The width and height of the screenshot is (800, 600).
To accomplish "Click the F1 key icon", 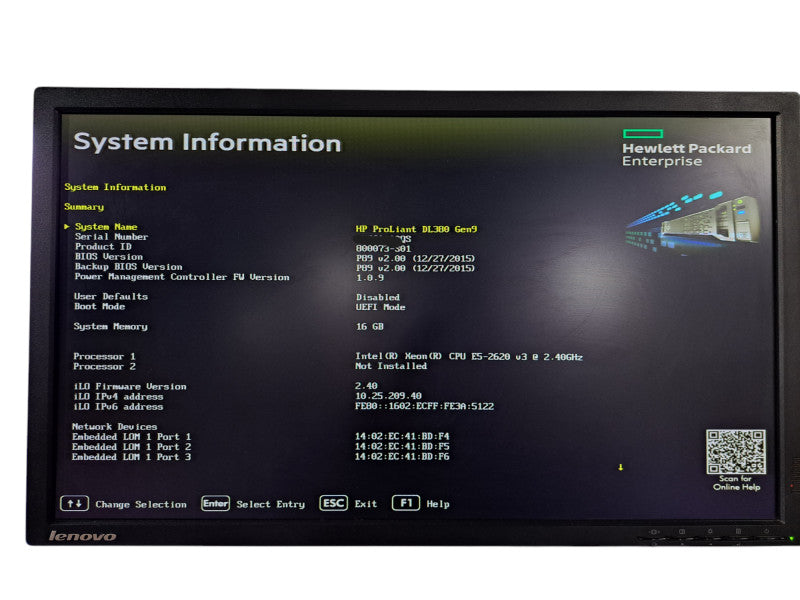I will [x=406, y=503].
